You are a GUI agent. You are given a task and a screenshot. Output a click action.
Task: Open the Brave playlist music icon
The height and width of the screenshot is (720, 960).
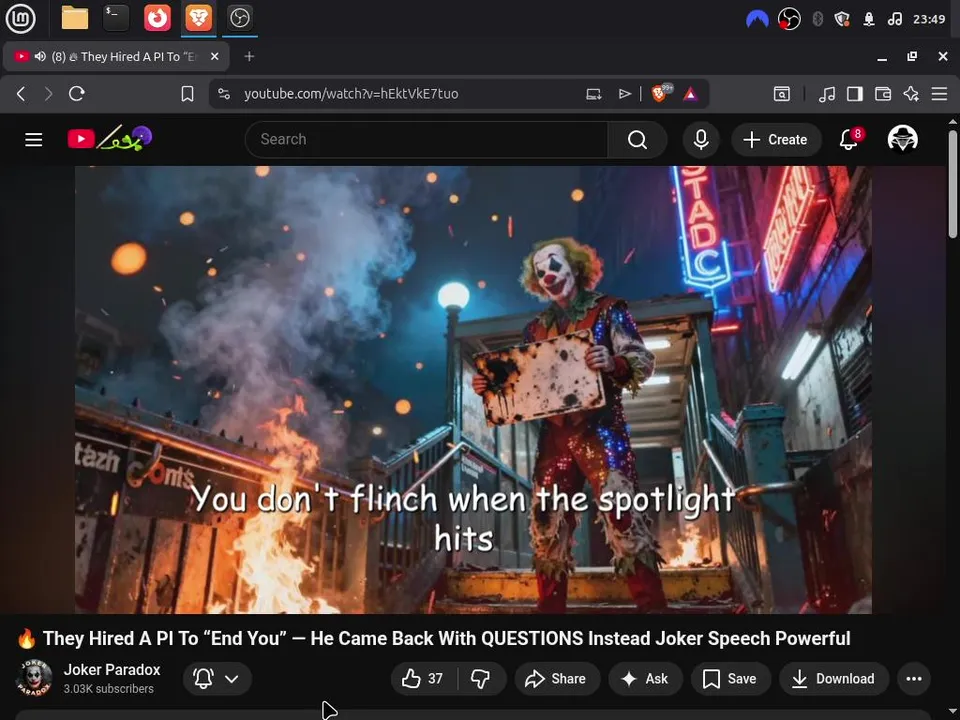827,94
